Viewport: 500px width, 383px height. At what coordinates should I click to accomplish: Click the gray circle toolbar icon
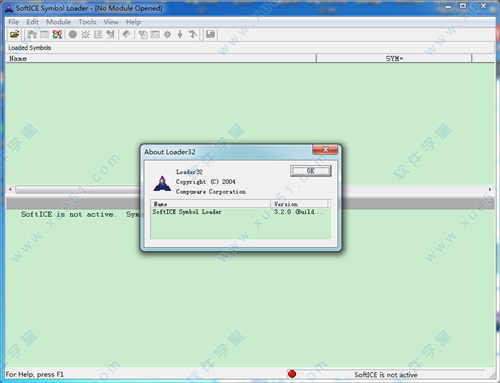click(73, 34)
